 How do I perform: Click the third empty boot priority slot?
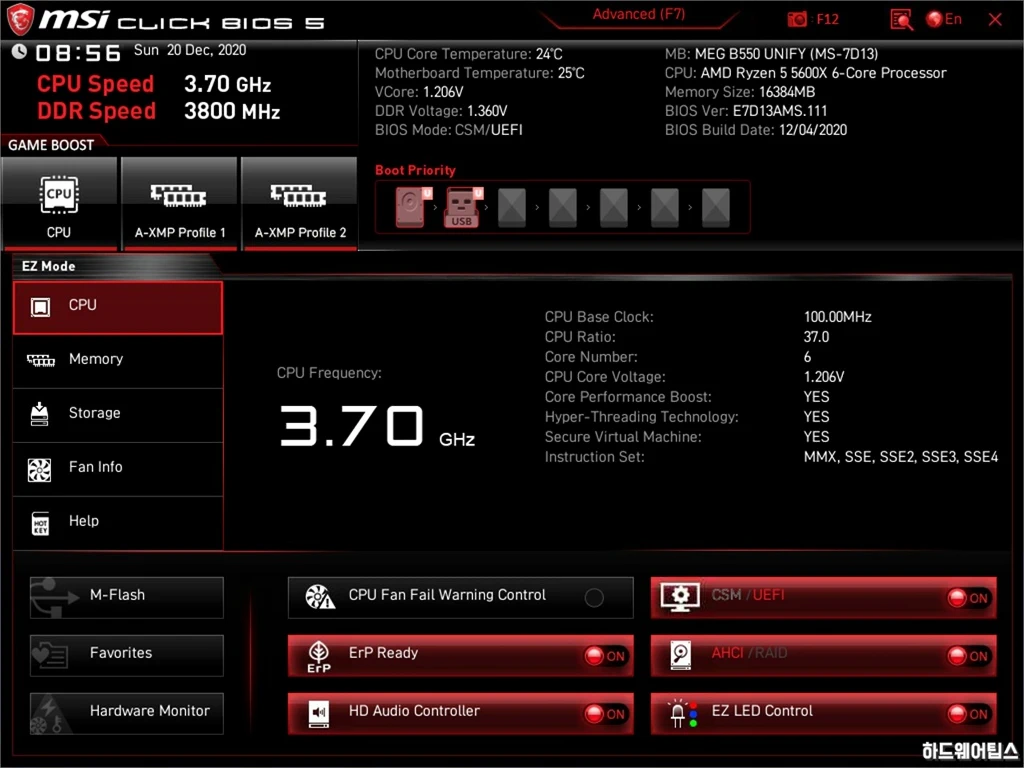tap(614, 207)
